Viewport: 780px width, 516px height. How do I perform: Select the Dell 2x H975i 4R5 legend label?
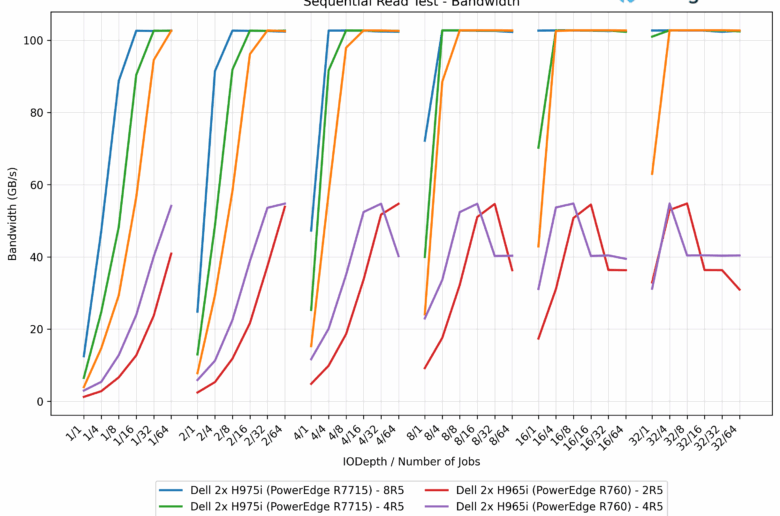click(300, 507)
